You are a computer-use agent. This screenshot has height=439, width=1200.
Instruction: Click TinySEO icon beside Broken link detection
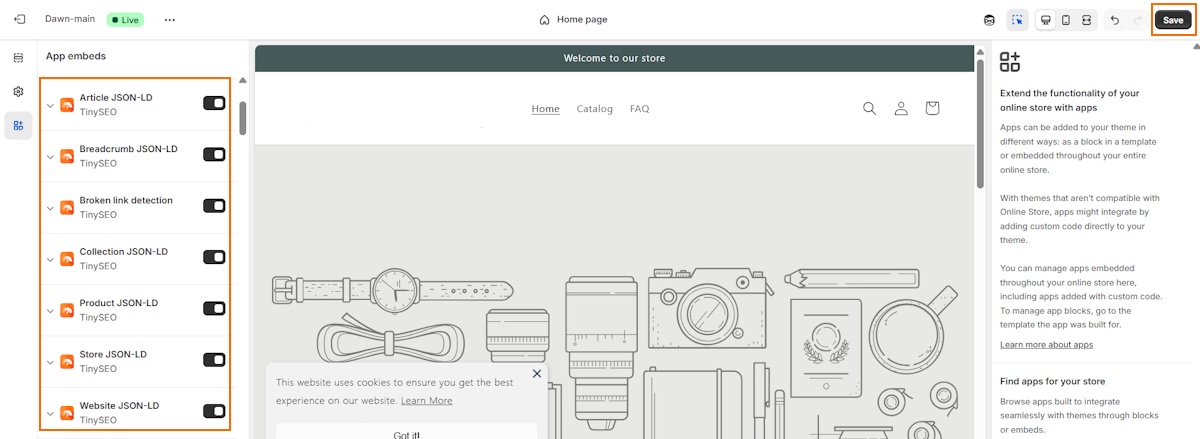pyautogui.click(x=67, y=207)
